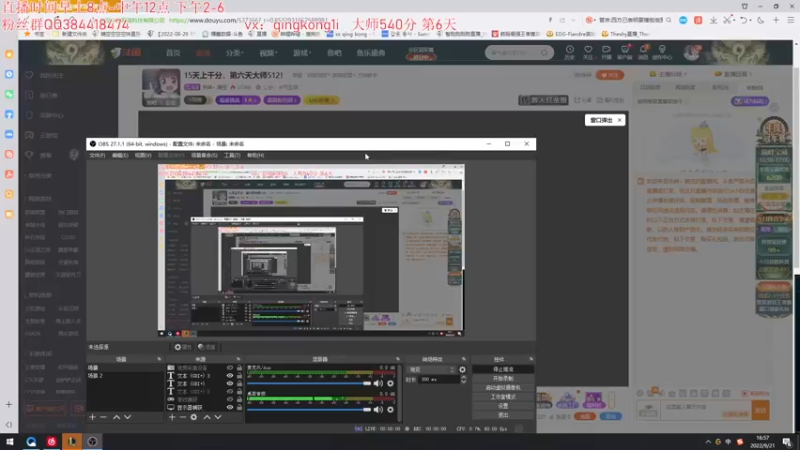Open source filters button in OBS
Image resolution: width=800 pixels, height=450 pixels.
coord(207,347)
